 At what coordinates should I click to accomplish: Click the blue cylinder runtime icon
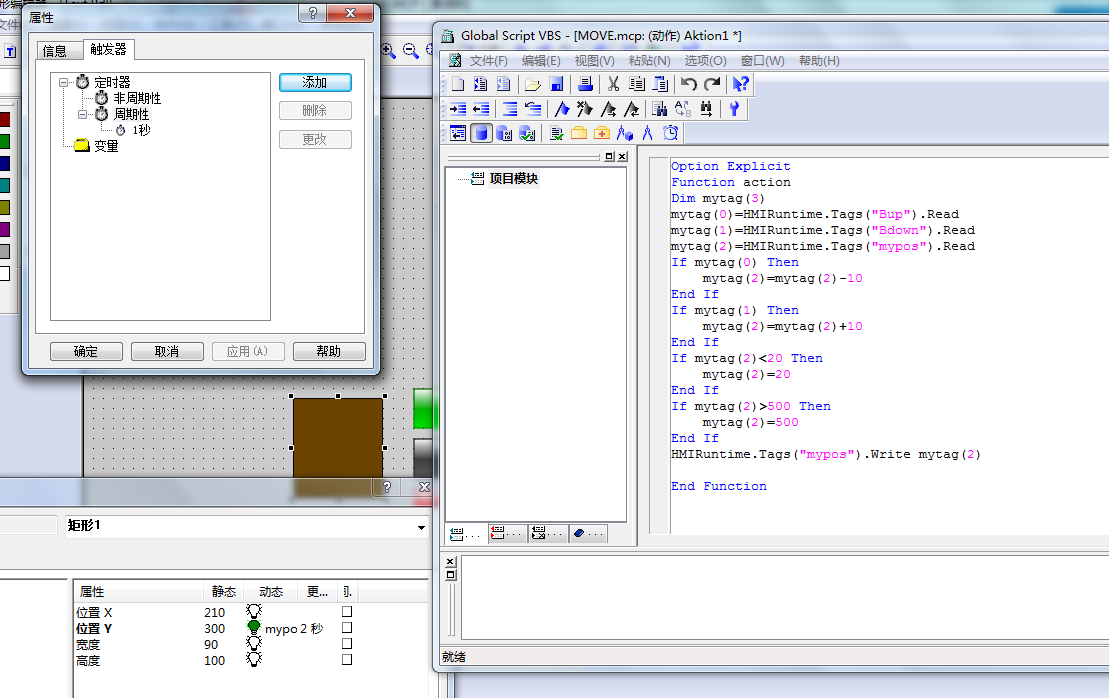pos(481,133)
